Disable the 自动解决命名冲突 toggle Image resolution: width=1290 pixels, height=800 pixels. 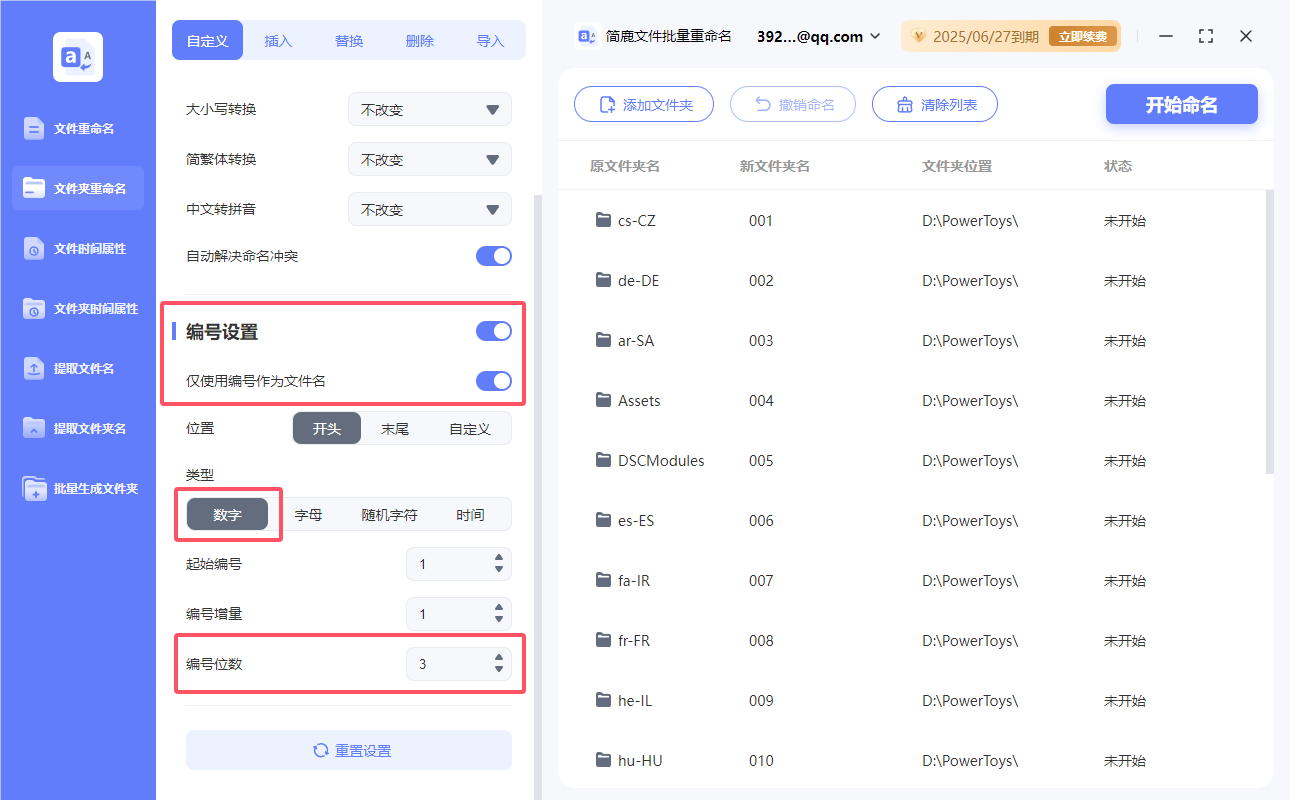(493, 255)
